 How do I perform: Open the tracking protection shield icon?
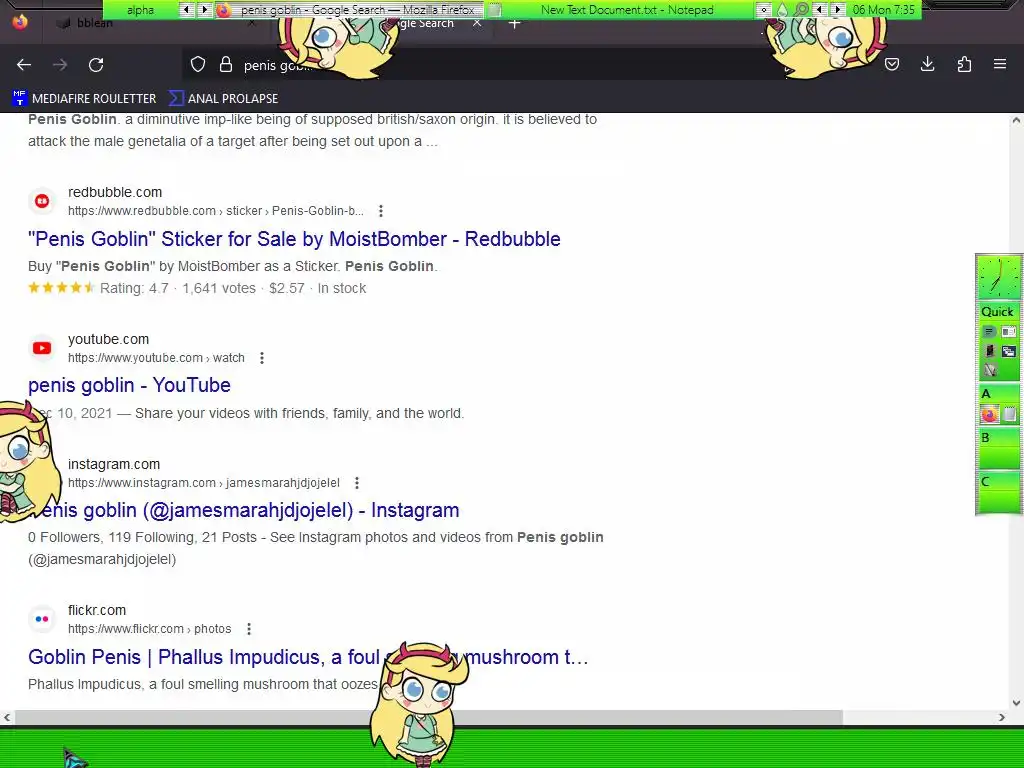coord(198,64)
